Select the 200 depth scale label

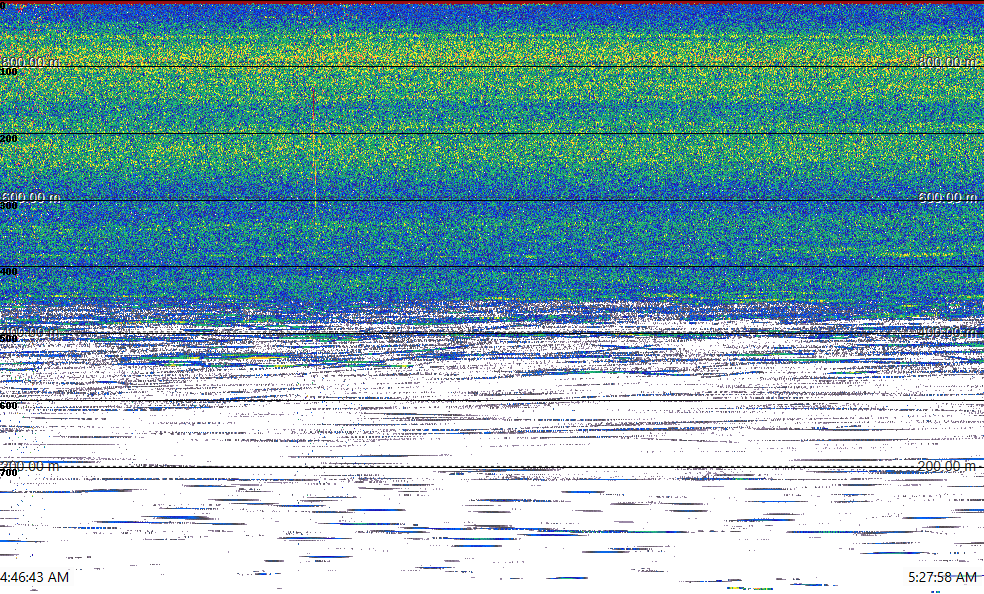tap(9, 139)
